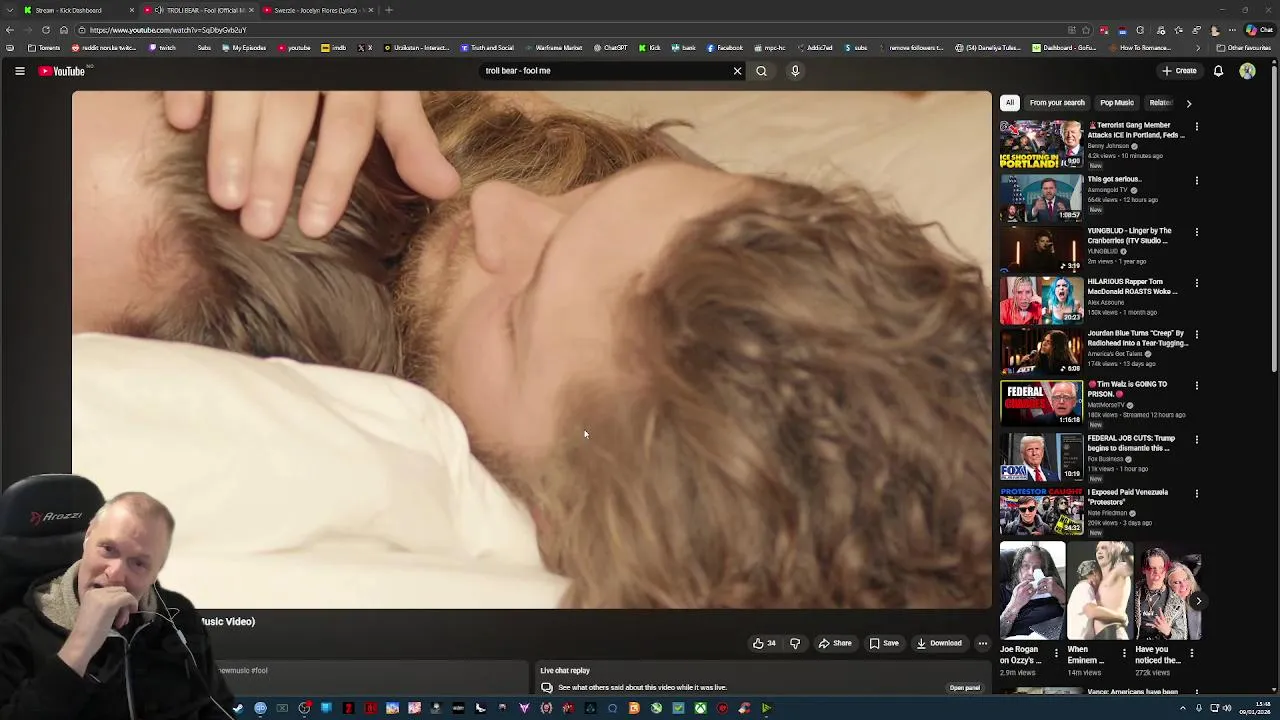Open the 'ChatGPT' bookmark
This screenshot has width=1280, height=720.
[610, 48]
